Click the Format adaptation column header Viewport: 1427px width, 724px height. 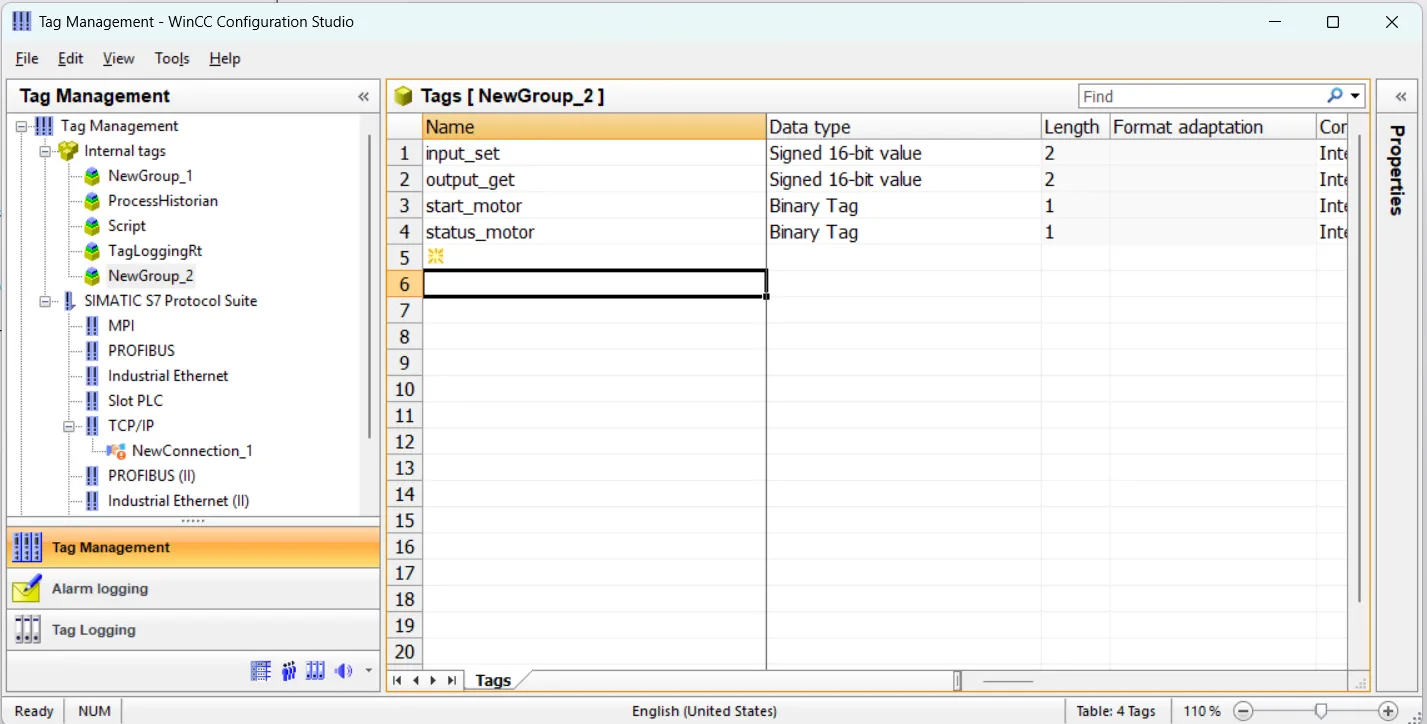1213,127
